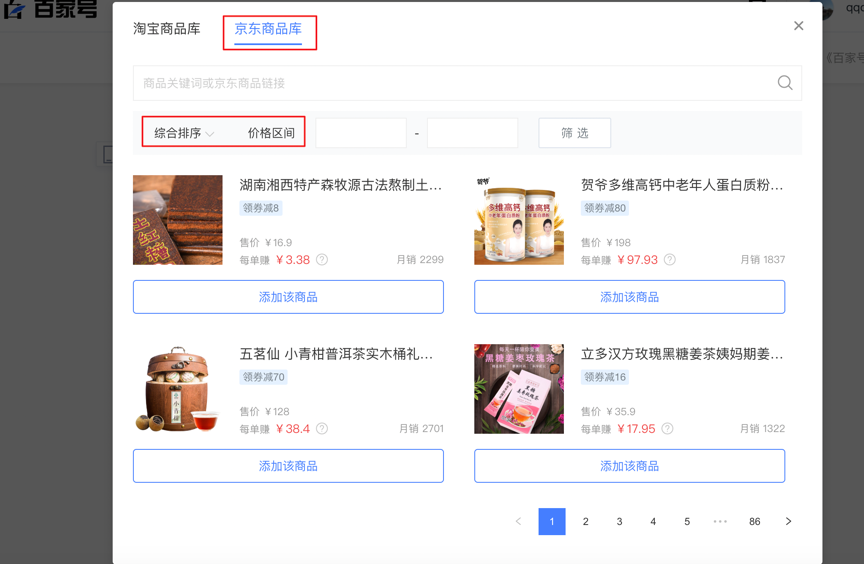
Task: Add the 贺爷多维高钙 protein powder product
Action: pos(629,297)
